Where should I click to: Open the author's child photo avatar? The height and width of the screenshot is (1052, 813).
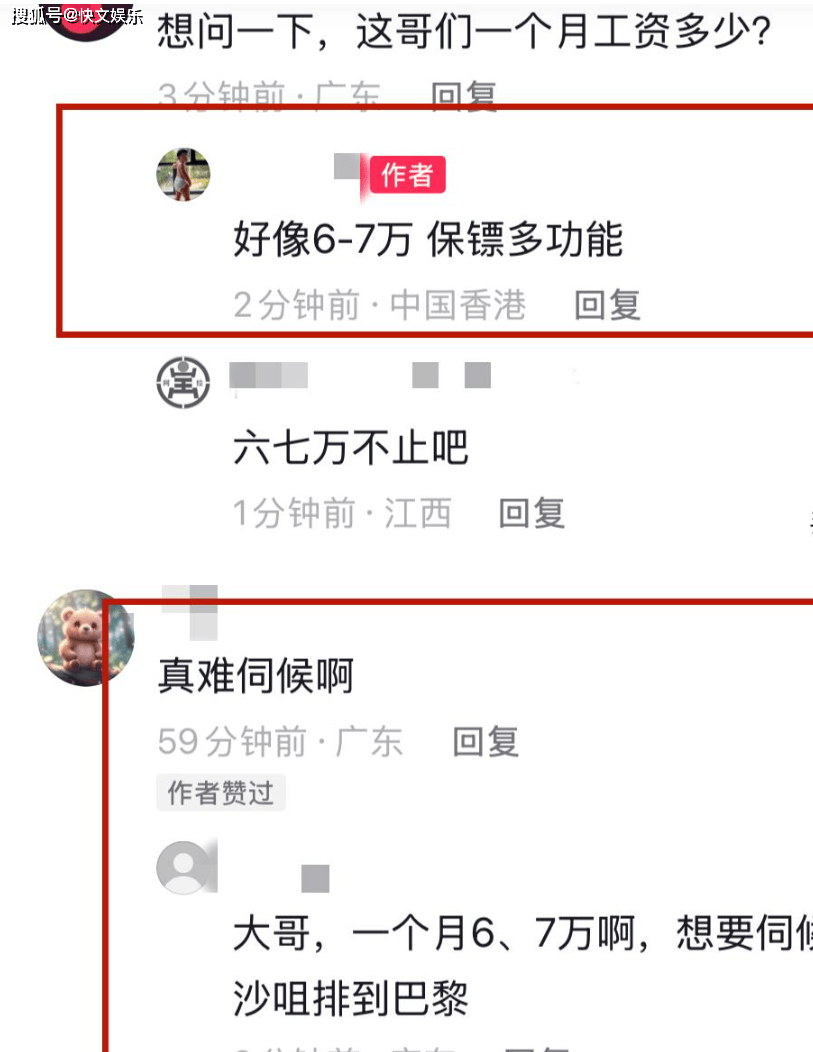point(183,174)
